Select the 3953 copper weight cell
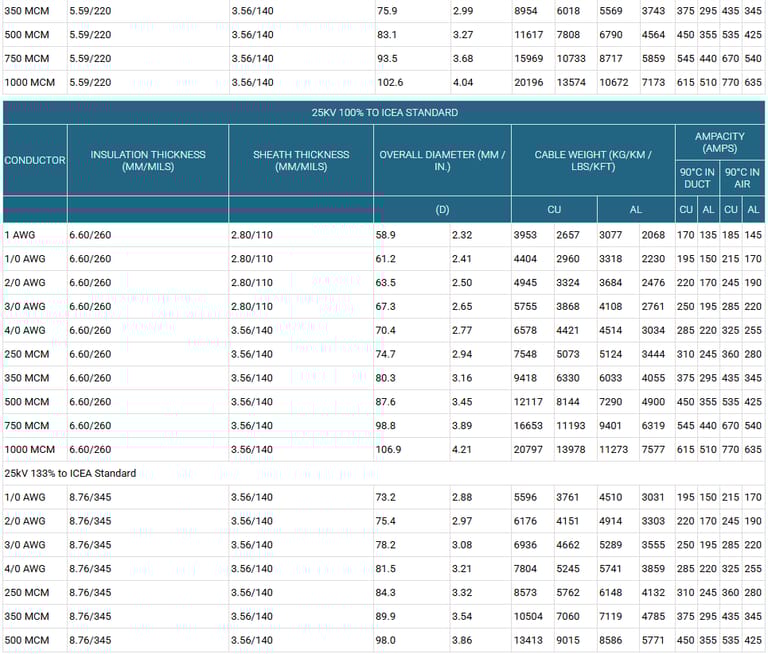The width and height of the screenshot is (768, 654). pyautogui.click(x=527, y=235)
